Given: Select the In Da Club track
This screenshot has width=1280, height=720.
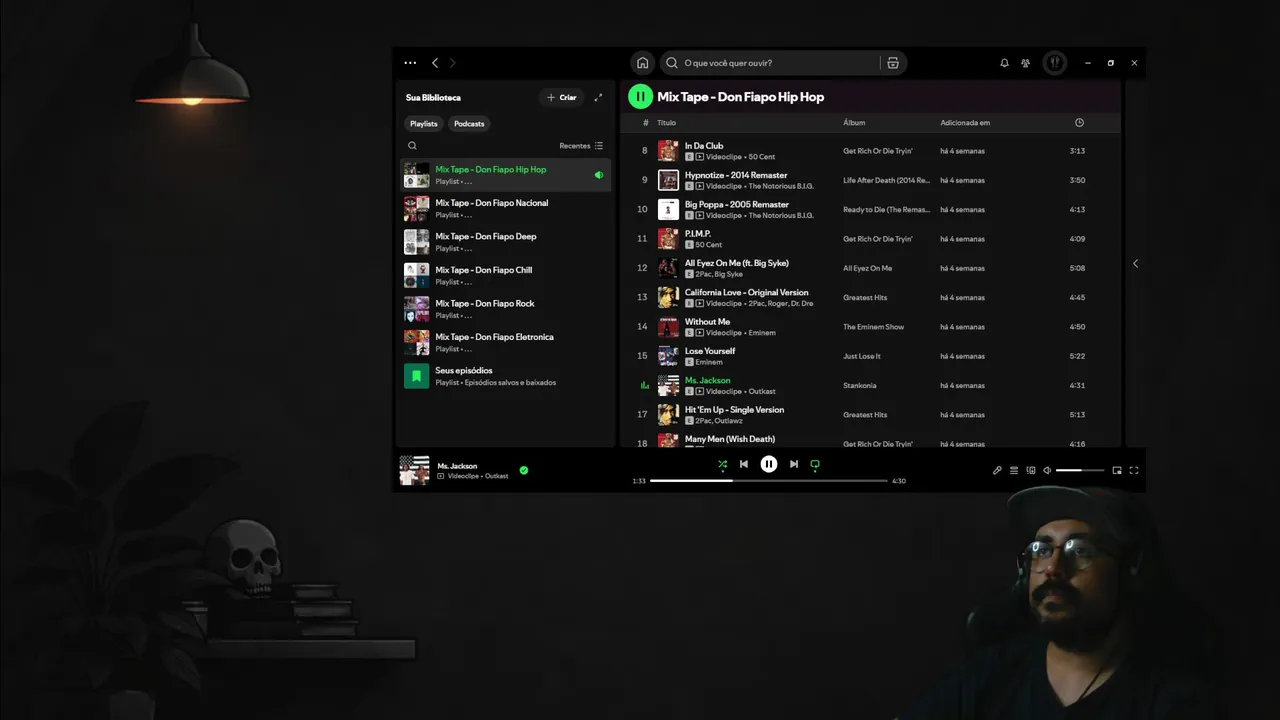Looking at the screenshot, I should (x=870, y=151).
